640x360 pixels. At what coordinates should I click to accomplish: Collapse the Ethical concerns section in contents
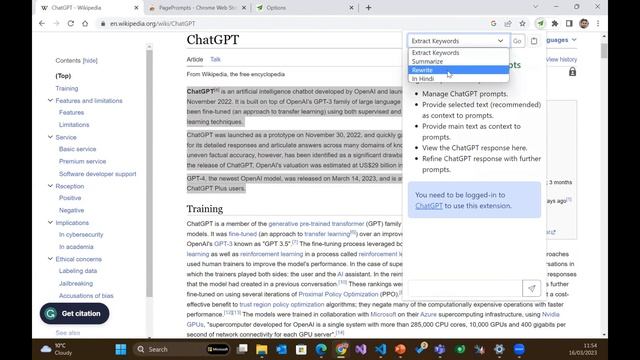tap(50, 259)
